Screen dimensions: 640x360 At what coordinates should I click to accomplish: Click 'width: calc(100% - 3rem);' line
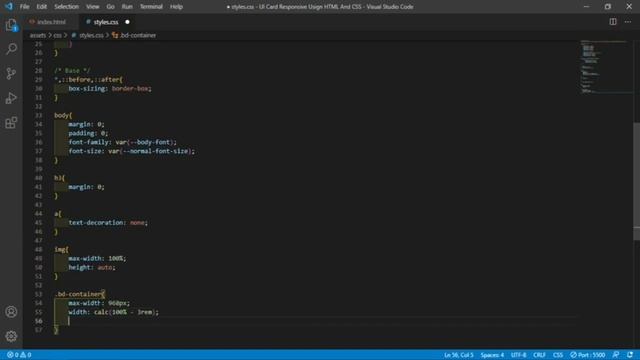[113, 312]
